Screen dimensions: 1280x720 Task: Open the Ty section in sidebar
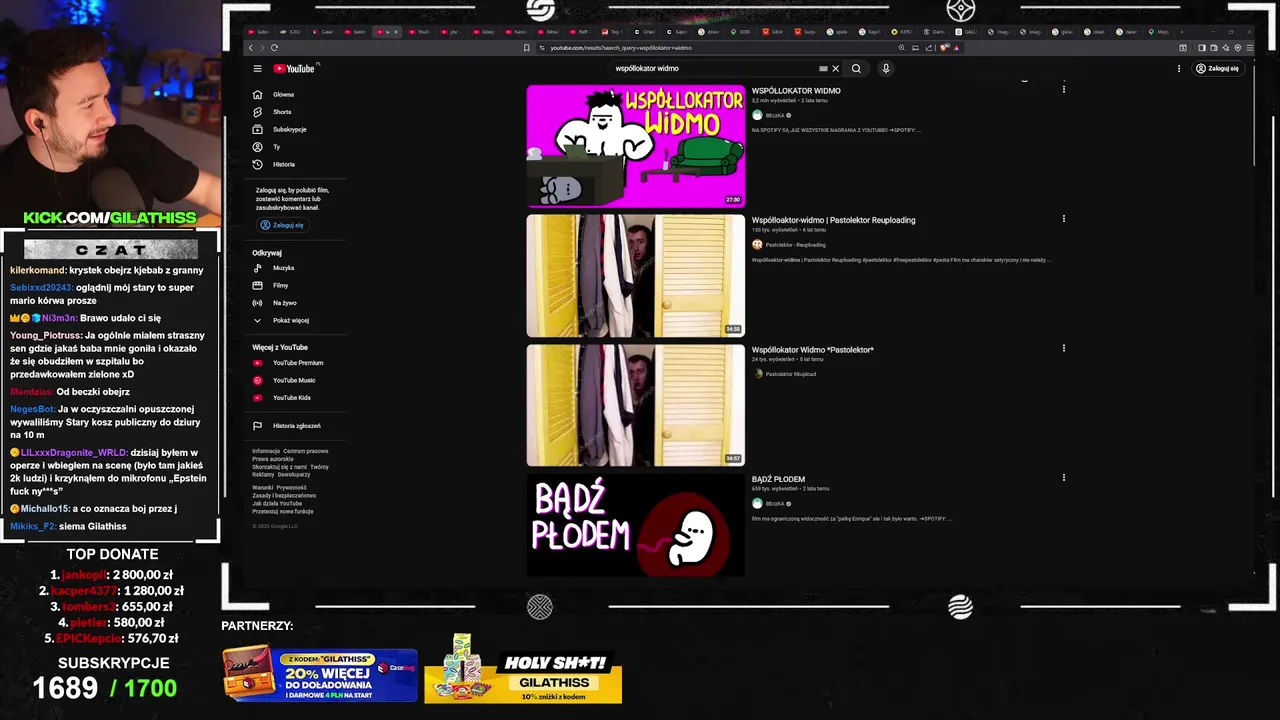point(267,147)
